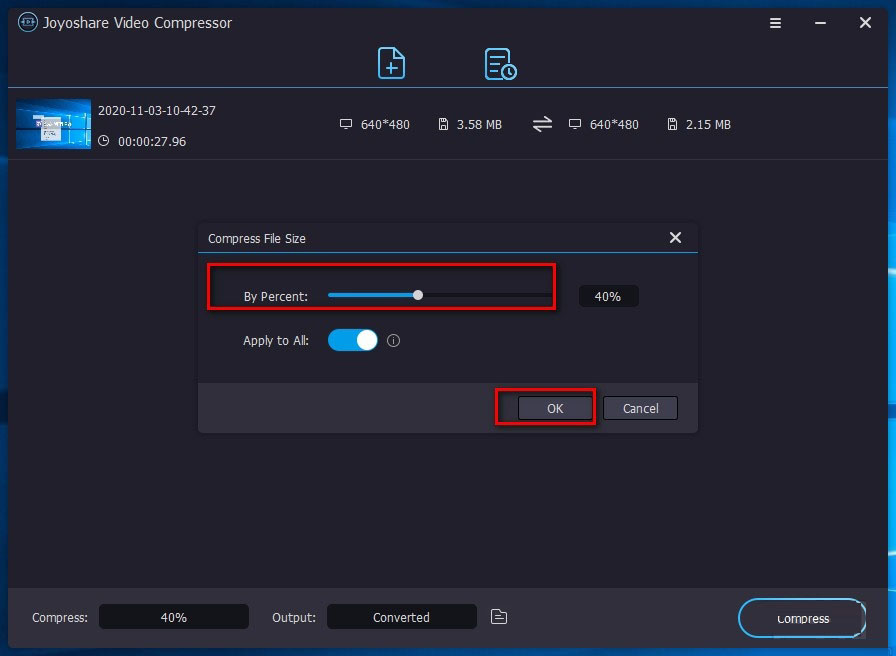
Task: Select the 2020-11-03-10-42-37 file entry
Action: point(157,110)
